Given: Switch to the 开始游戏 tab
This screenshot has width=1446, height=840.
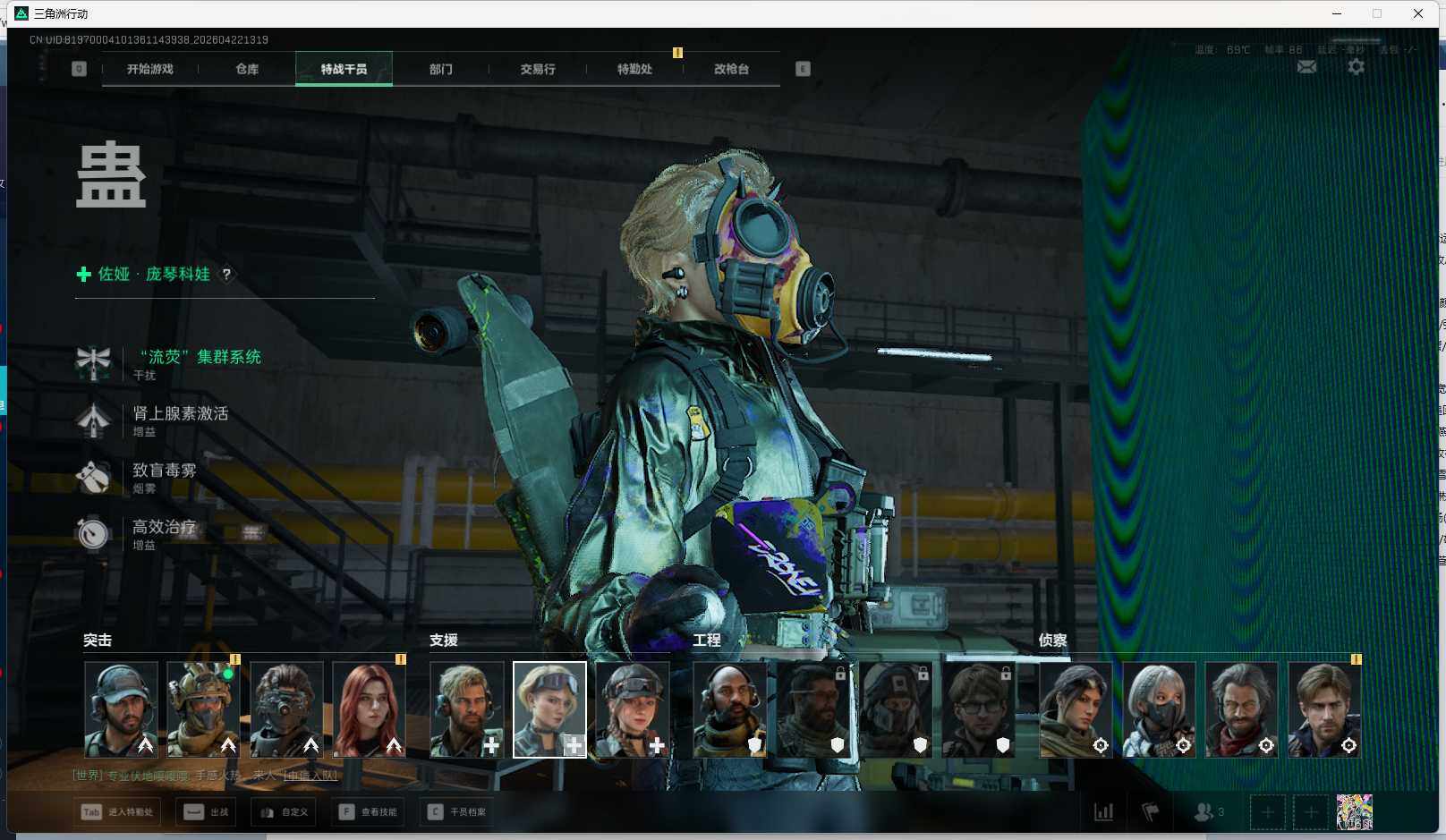Looking at the screenshot, I should click(150, 69).
